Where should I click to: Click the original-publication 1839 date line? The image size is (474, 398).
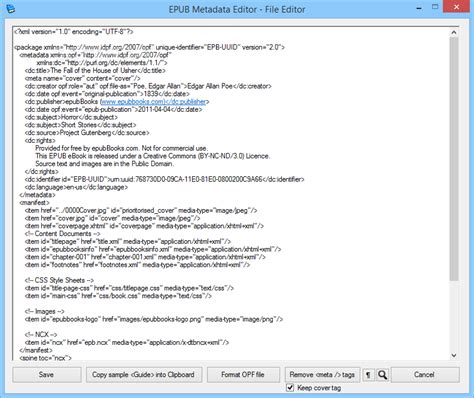107,94
